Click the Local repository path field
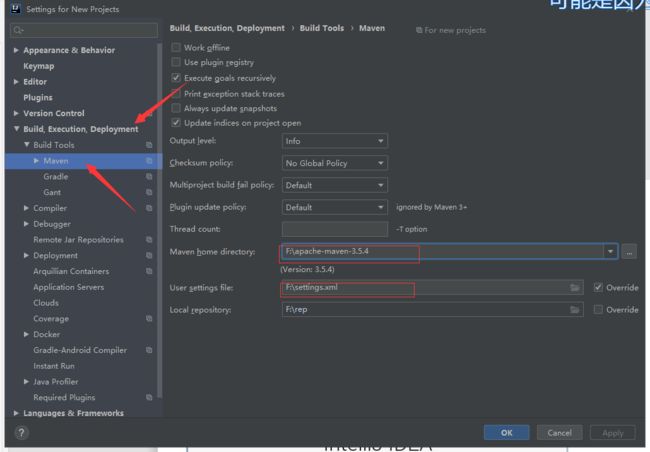 coord(432,309)
